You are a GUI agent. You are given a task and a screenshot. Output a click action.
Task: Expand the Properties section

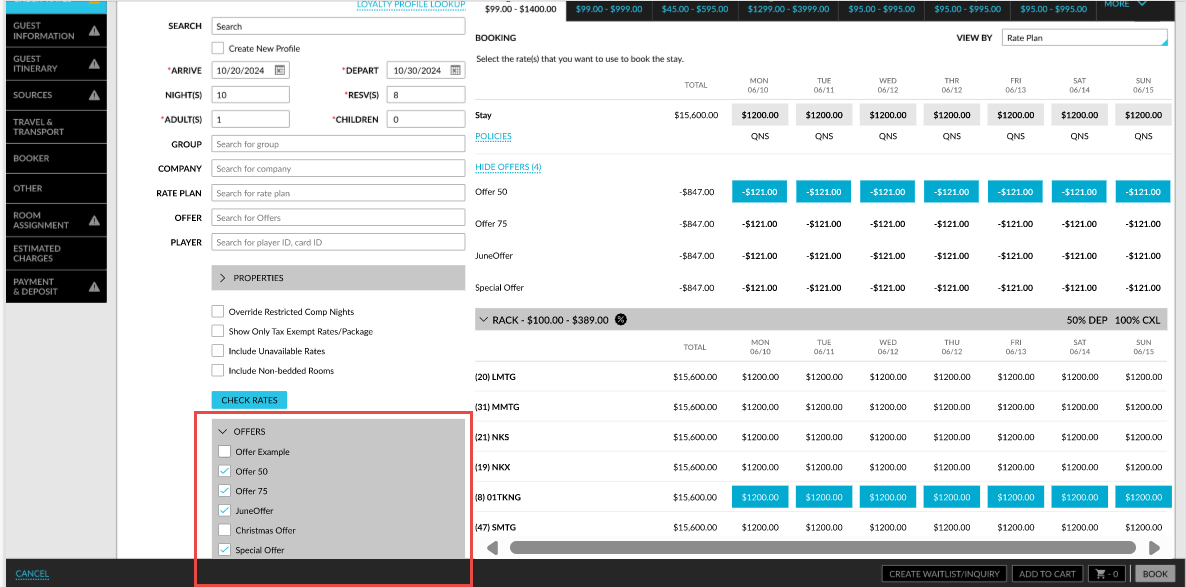tap(338, 278)
